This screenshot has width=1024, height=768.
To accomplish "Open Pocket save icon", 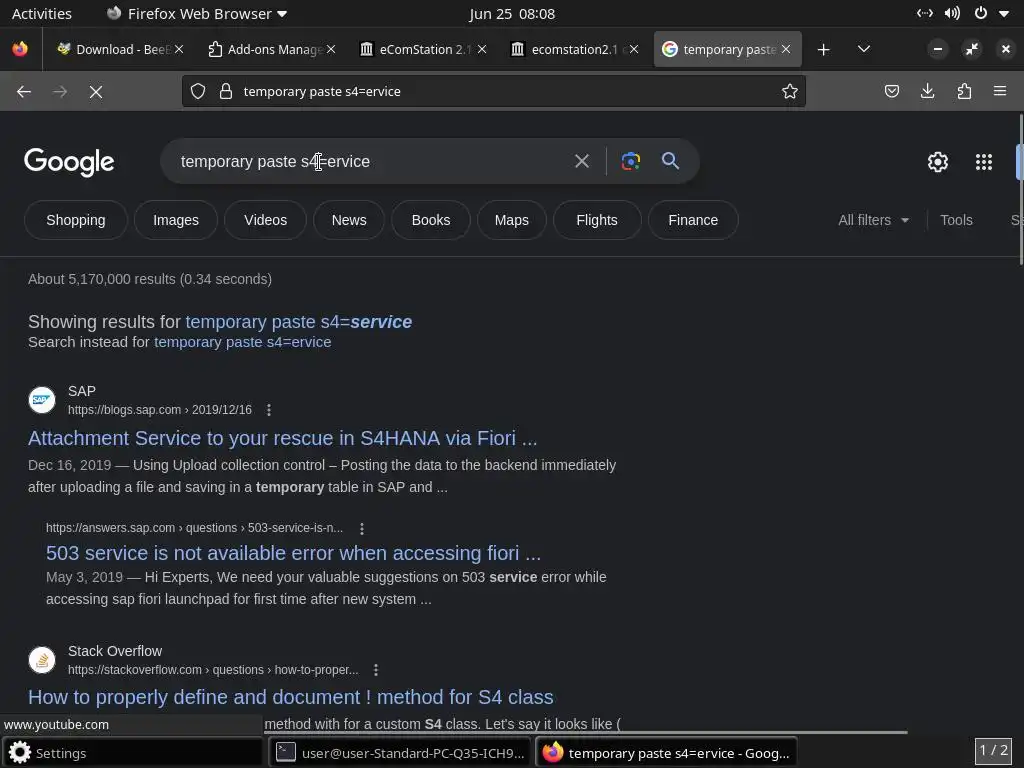I will [x=891, y=91].
